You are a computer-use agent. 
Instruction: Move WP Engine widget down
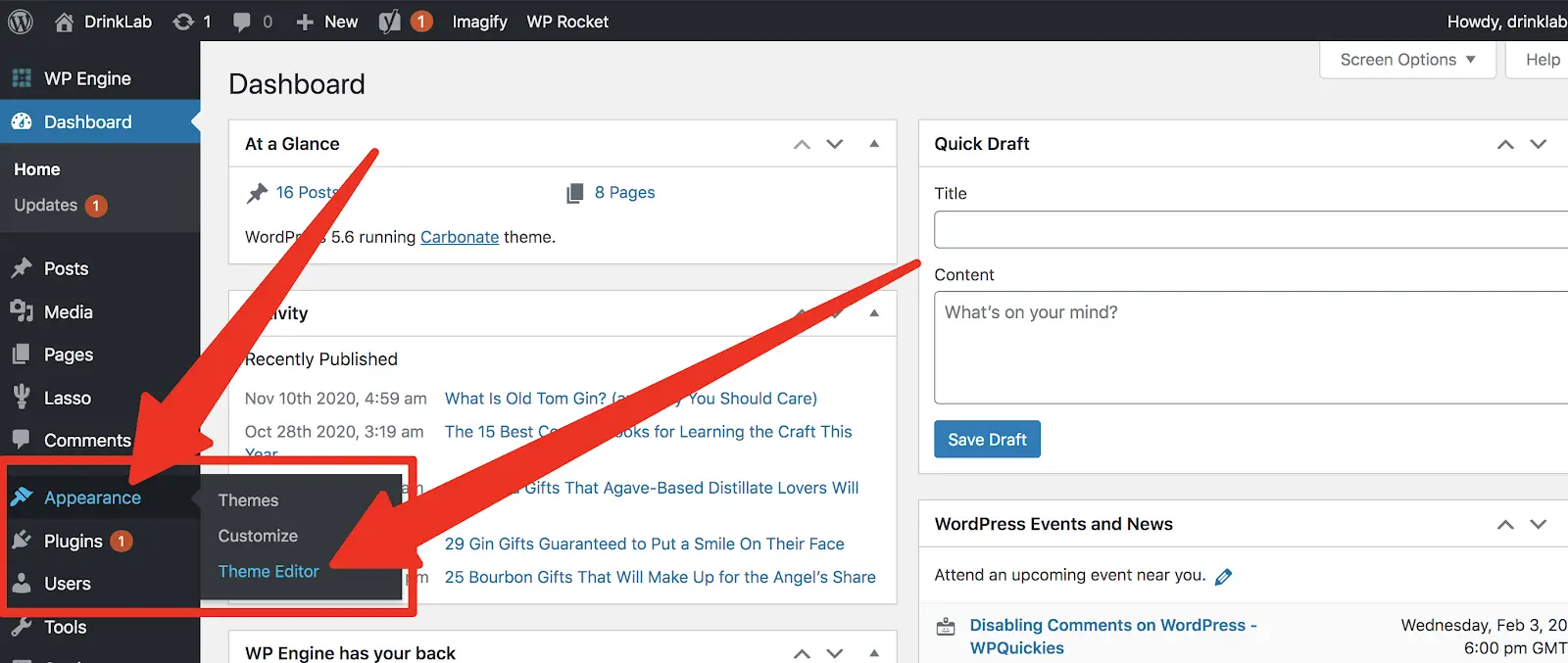(x=835, y=653)
